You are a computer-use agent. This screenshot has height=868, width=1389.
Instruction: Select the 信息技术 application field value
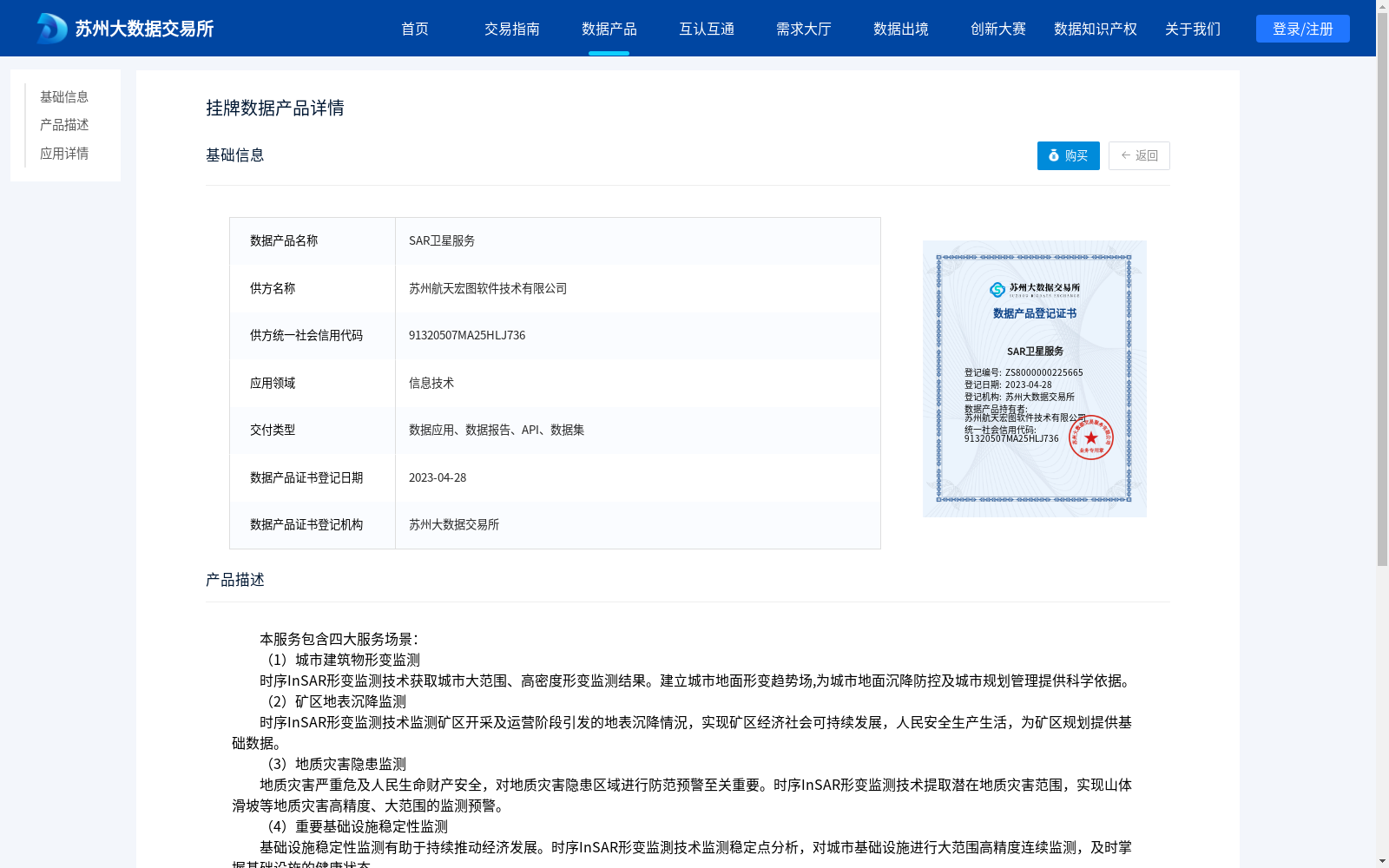[x=431, y=383]
